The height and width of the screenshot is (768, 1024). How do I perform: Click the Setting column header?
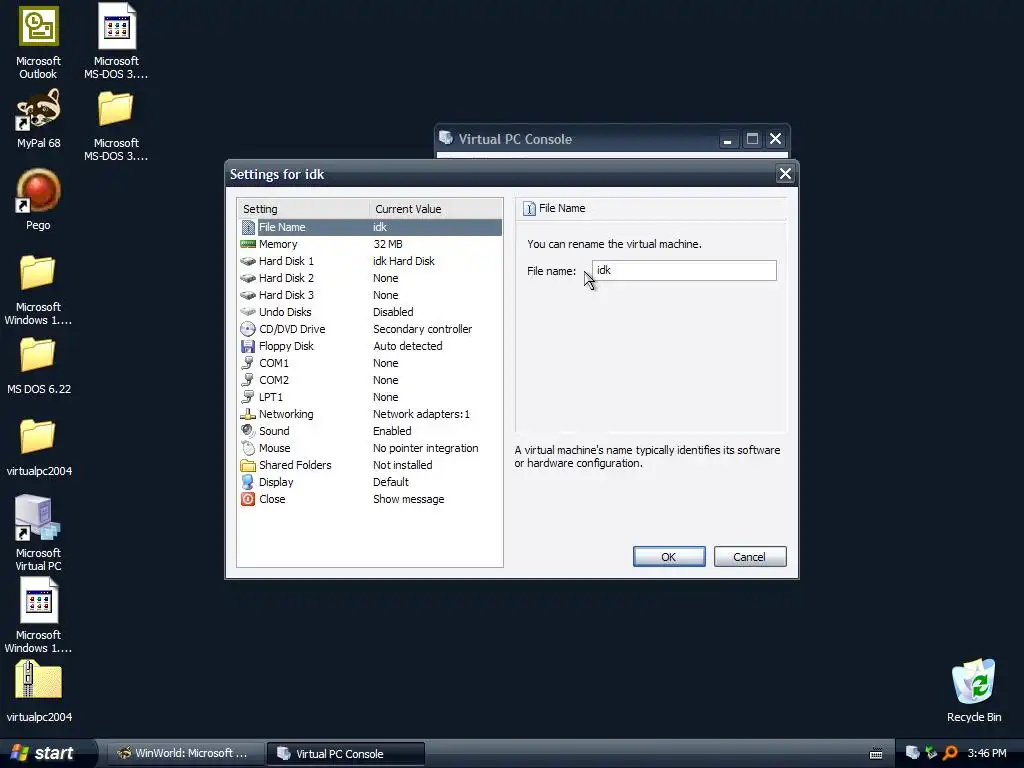pos(304,209)
